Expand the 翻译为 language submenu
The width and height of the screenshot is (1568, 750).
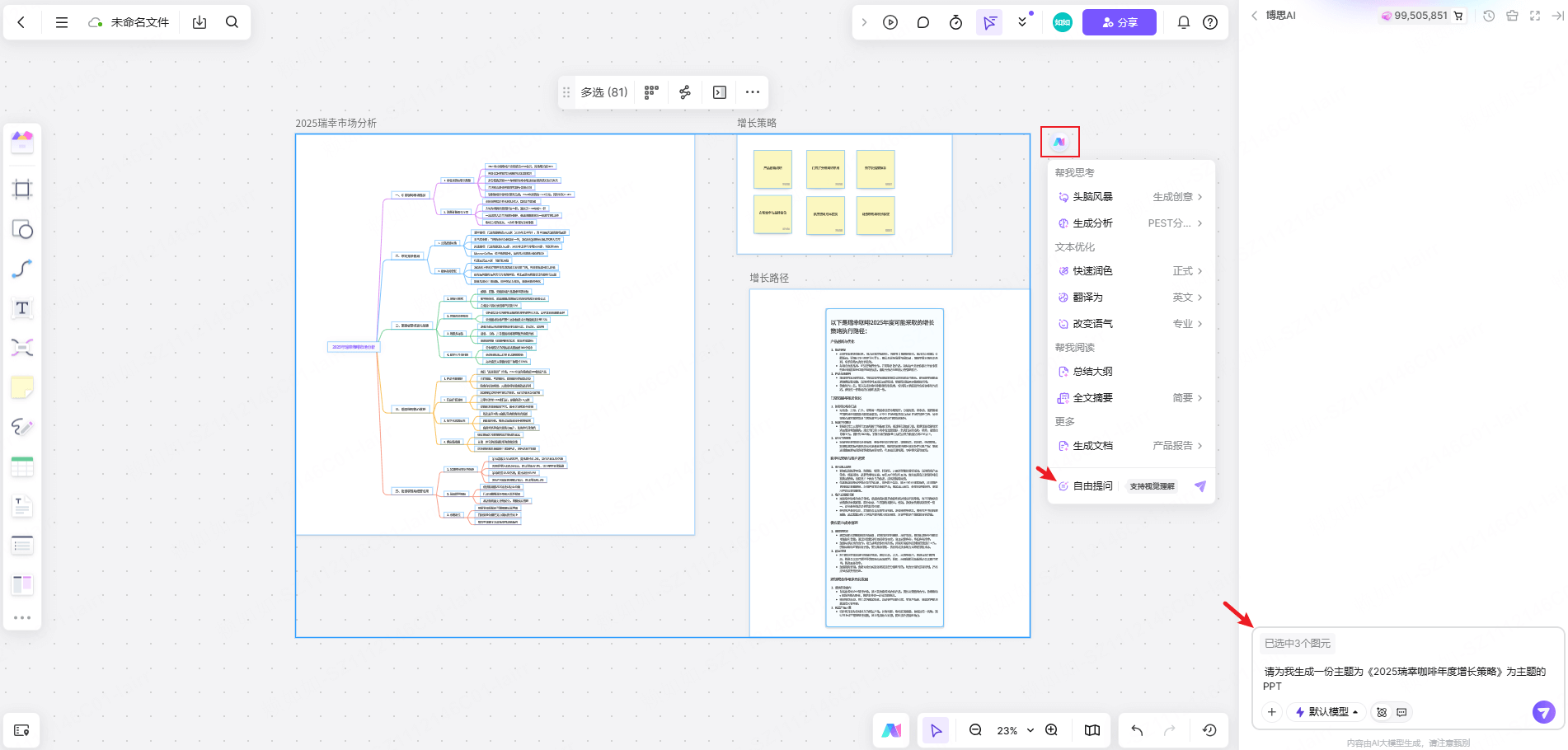click(x=1187, y=298)
